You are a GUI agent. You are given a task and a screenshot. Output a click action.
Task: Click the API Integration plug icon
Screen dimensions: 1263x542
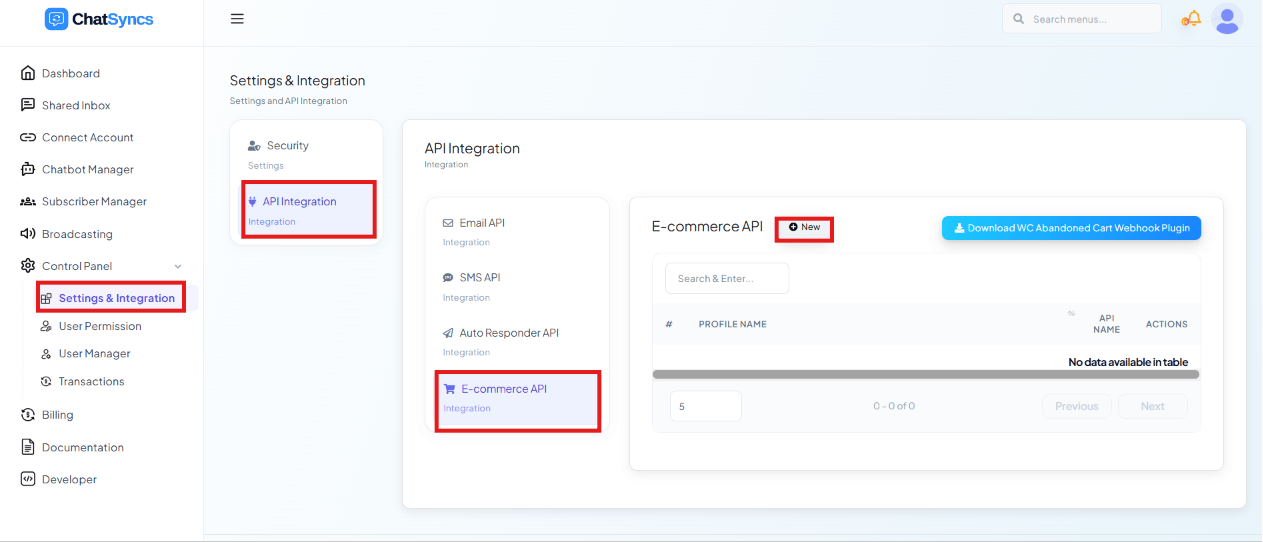point(253,201)
